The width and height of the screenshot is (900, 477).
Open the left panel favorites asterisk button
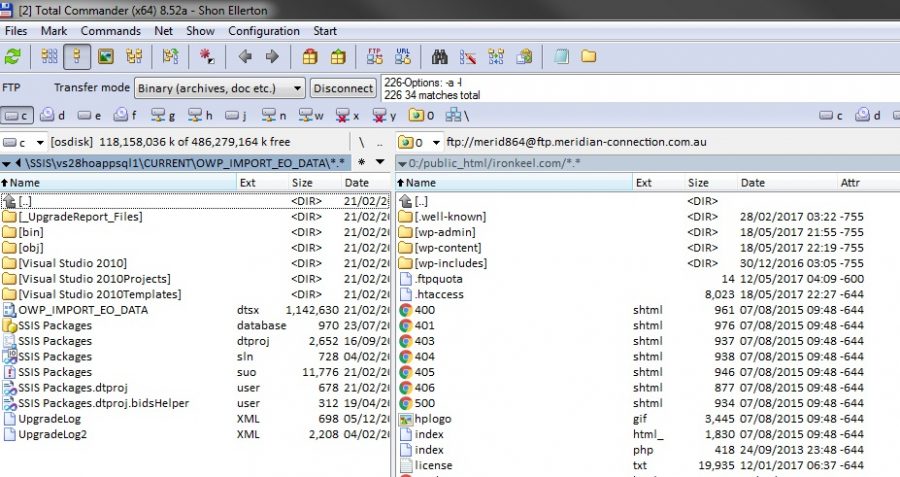pos(361,162)
